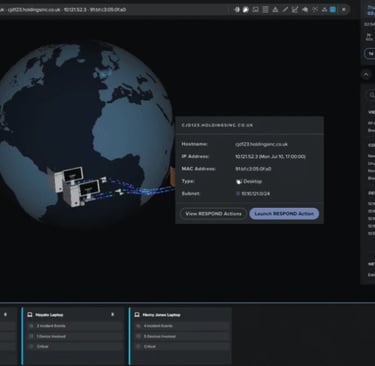Image resolution: width=375 pixels, height=366 pixels.
Task: Click the pencil icon in the device toolbar
Action: coord(285,10)
